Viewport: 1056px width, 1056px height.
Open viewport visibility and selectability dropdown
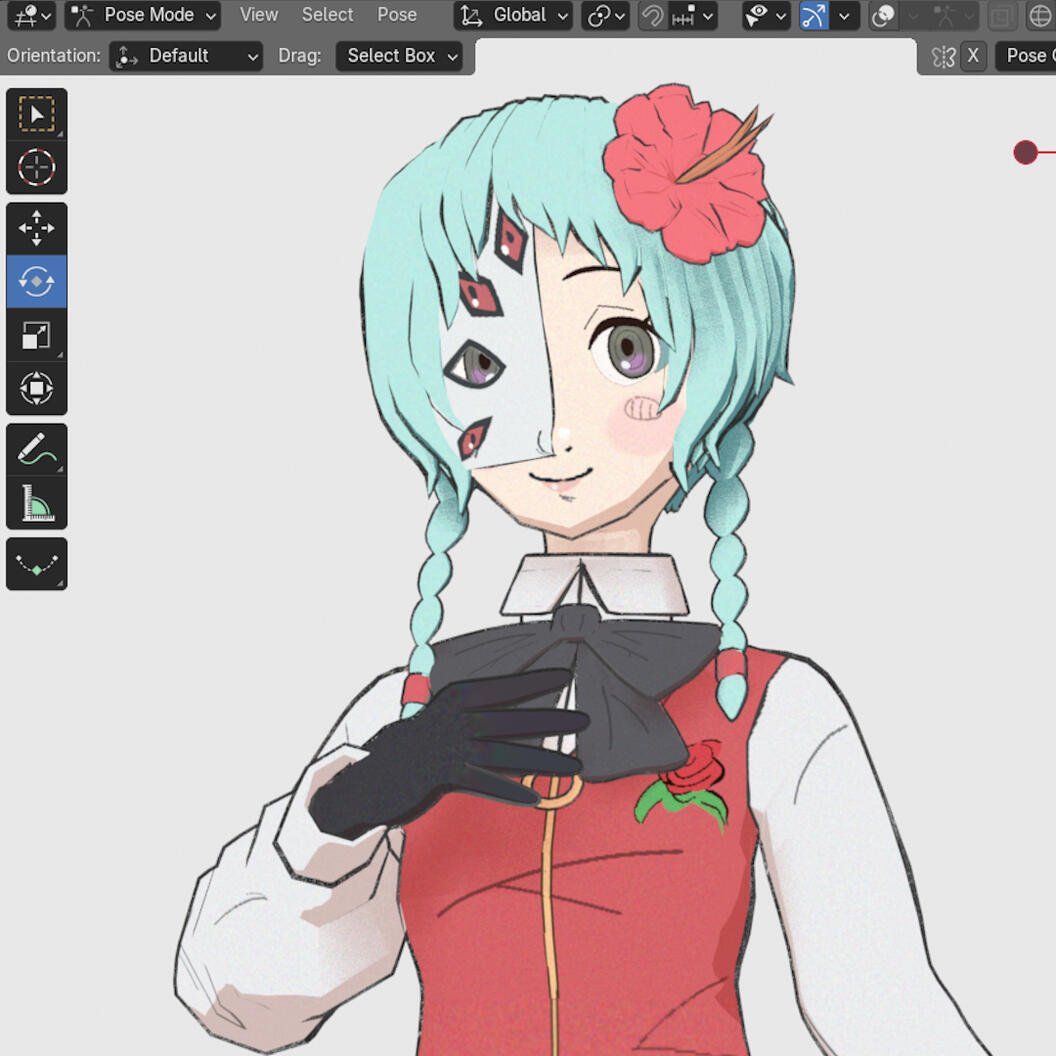pyautogui.click(x=766, y=15)
